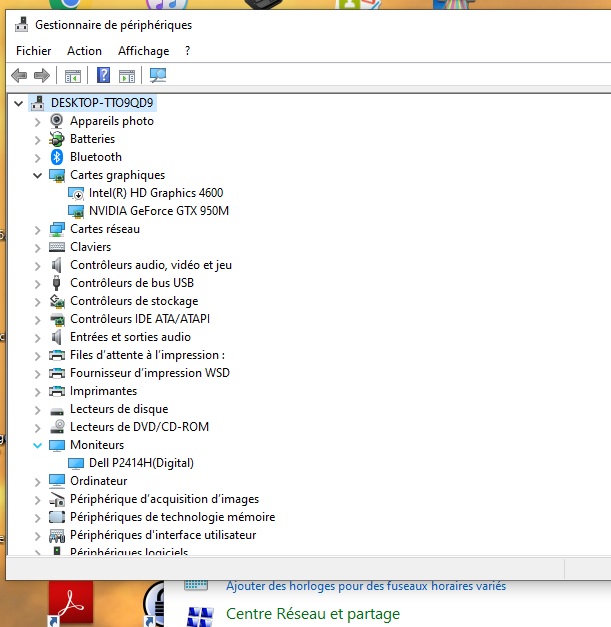This screenshot has width=611, height=627.
Task: Click the Claviers keyboard icon
Action: [57, 247]
